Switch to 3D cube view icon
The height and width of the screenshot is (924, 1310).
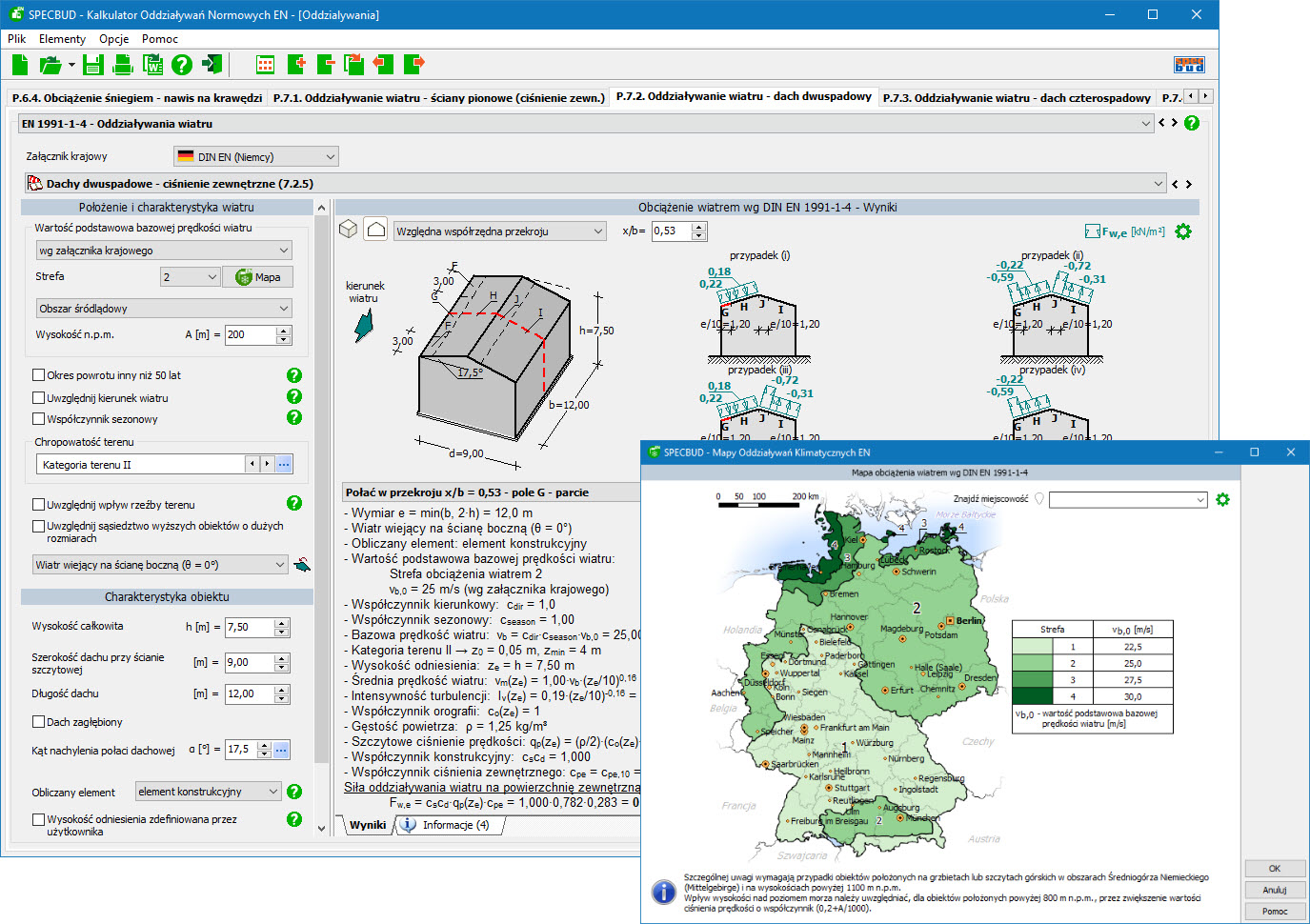(349, 230)
